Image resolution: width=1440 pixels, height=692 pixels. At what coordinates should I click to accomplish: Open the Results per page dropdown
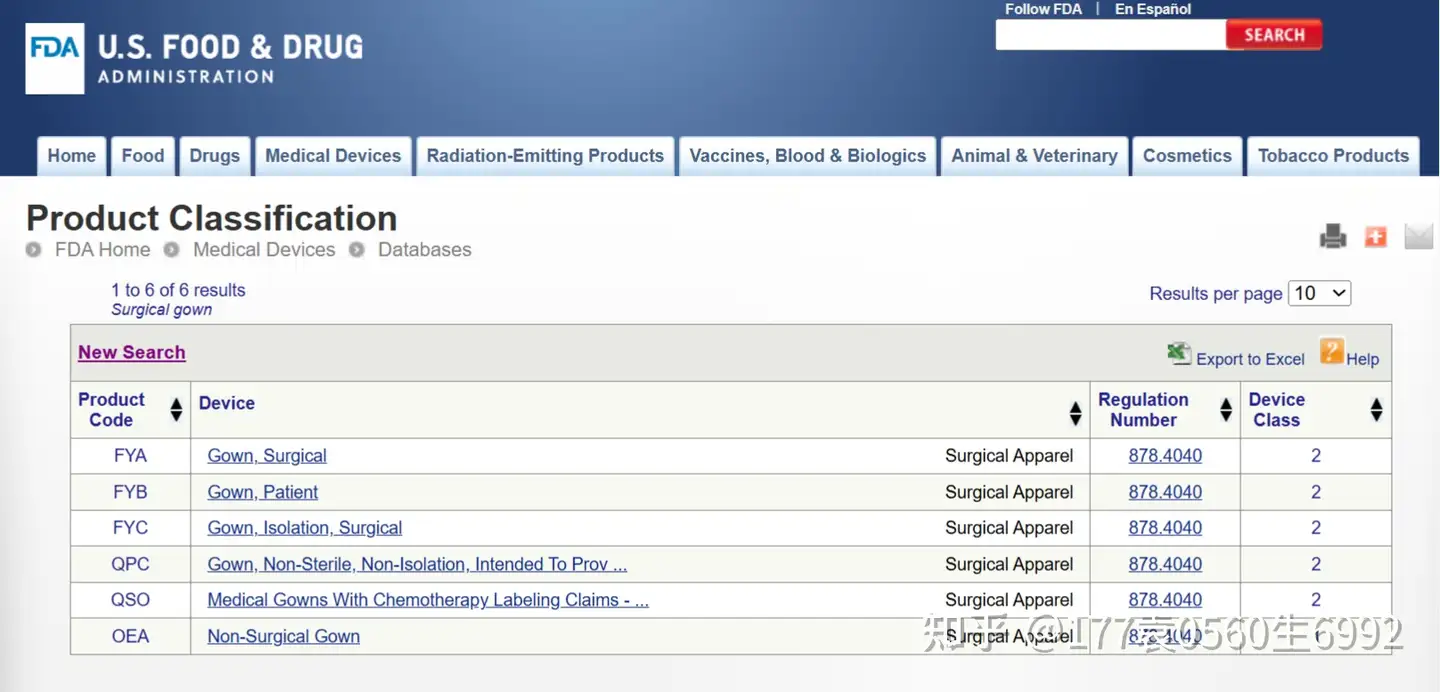(1320, 293)
